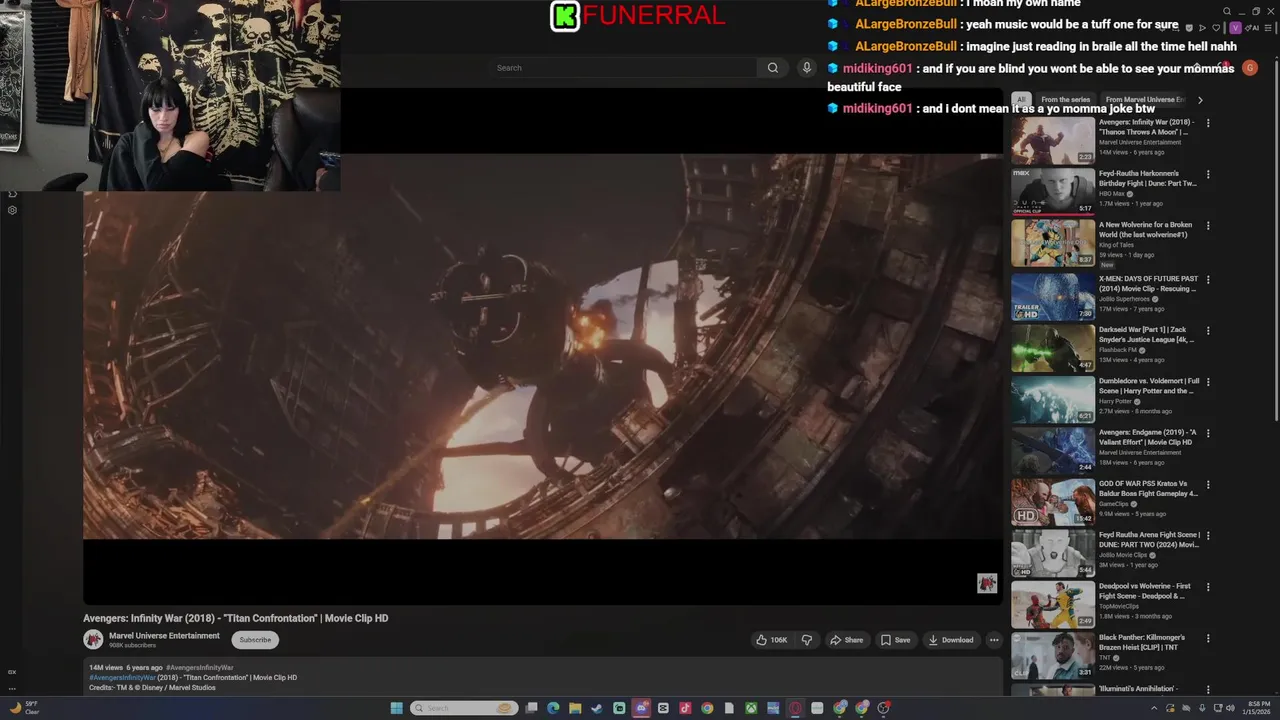Open Feyd-Rautha Harkonnen's Birthday Fight video thumbnail
Viewport: 1280px width, 720px height.
(x=1053, y=191)
